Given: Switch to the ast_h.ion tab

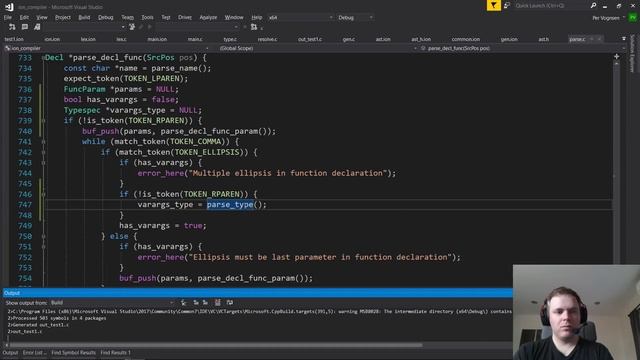Looking at the screenshot, I should (421, 39).
